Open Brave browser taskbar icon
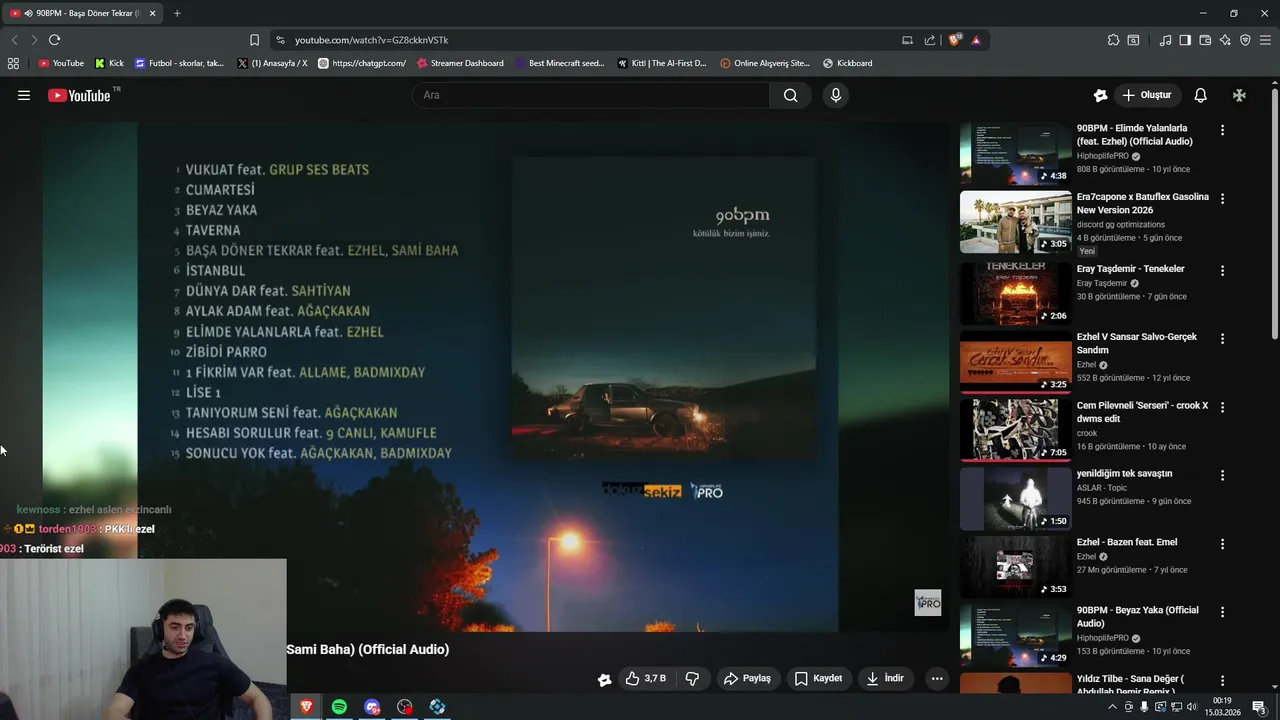The width and height of the screenshot is (1280, 720). click(x=306, y=707)
